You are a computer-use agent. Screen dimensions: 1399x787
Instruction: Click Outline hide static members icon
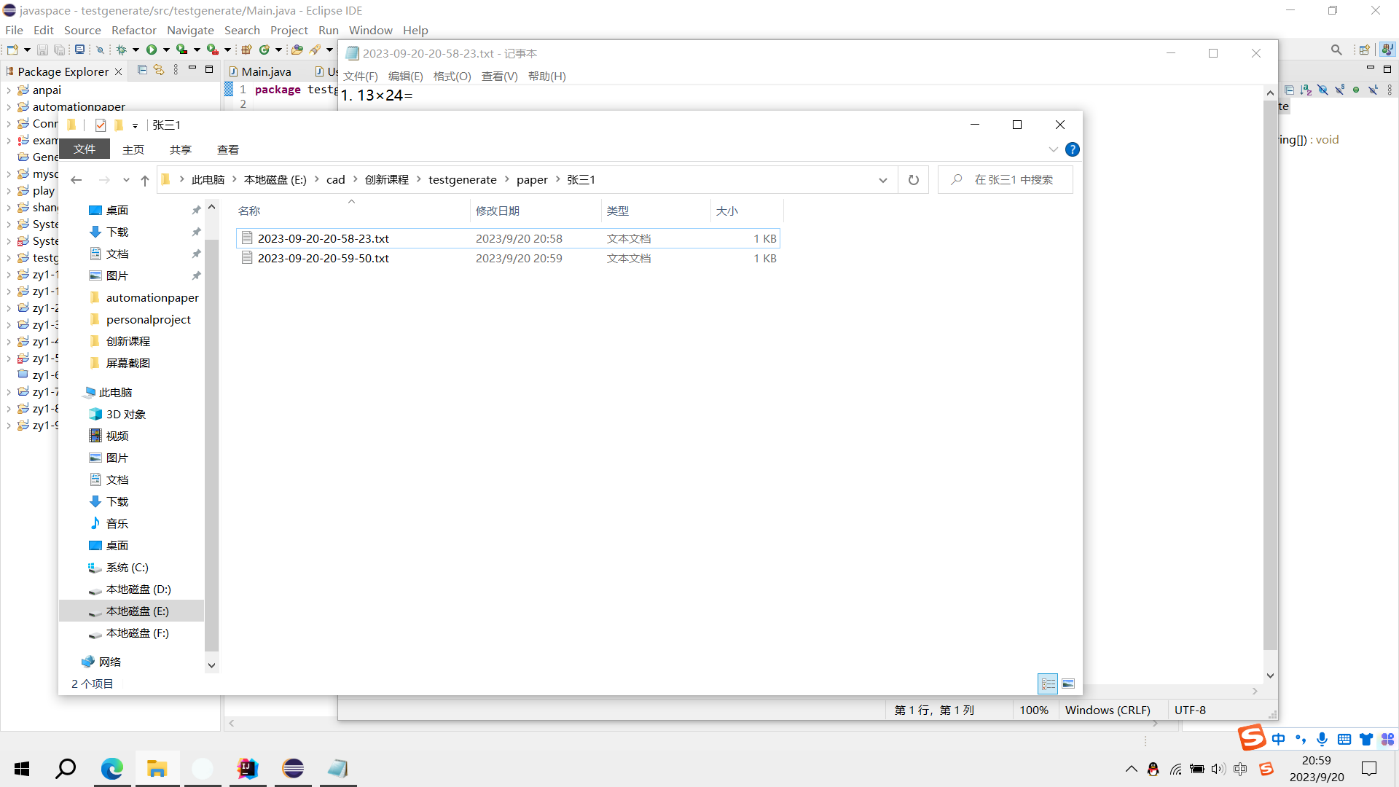pos(1339,90)
